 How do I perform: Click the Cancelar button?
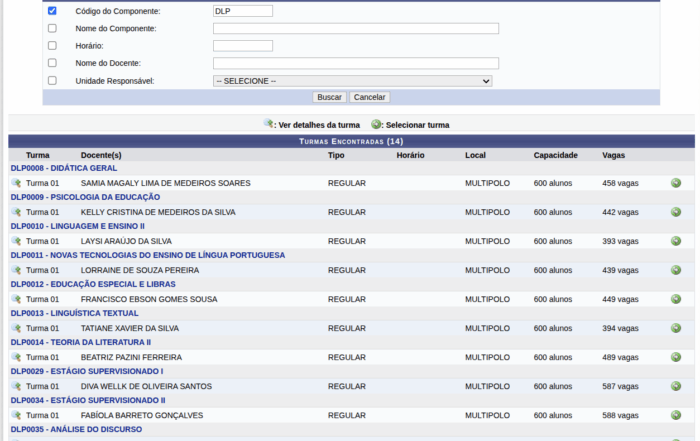(x=369, y=98)
